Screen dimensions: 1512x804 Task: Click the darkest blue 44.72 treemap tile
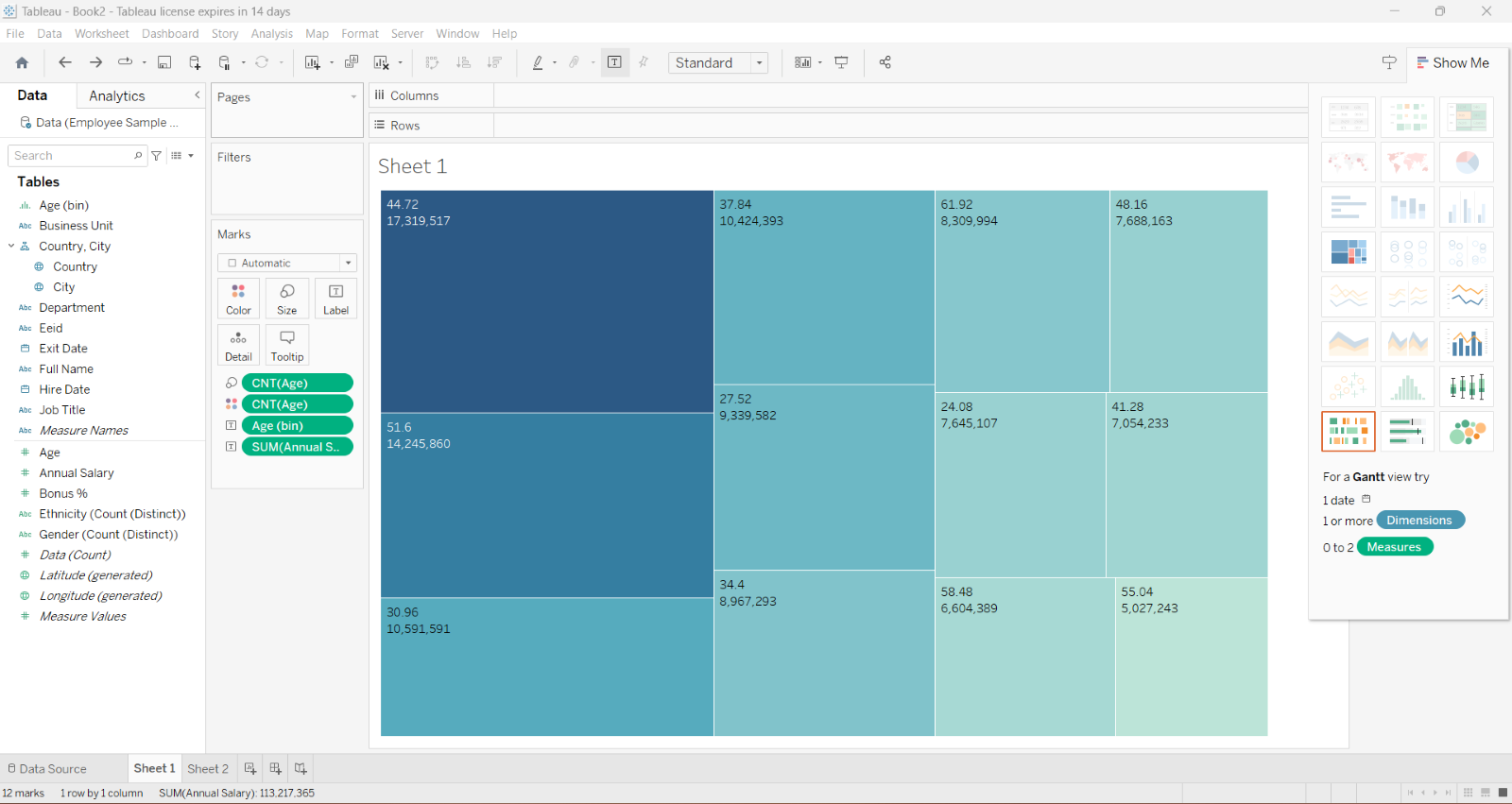[546, 302]
